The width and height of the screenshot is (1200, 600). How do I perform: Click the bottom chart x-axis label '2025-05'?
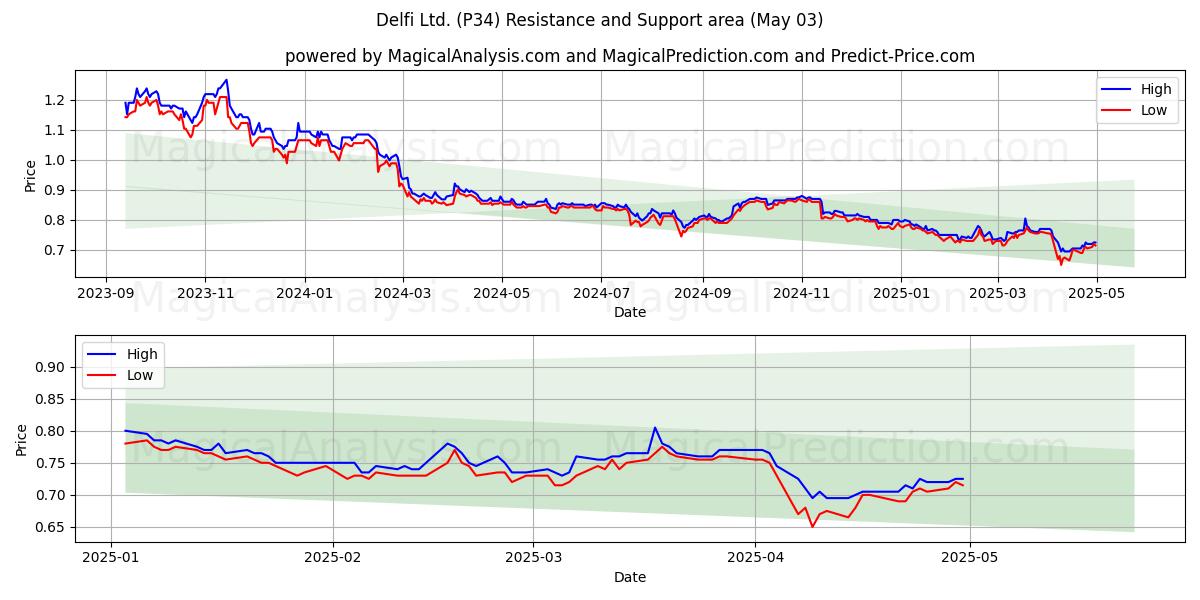tap(969, 558)
